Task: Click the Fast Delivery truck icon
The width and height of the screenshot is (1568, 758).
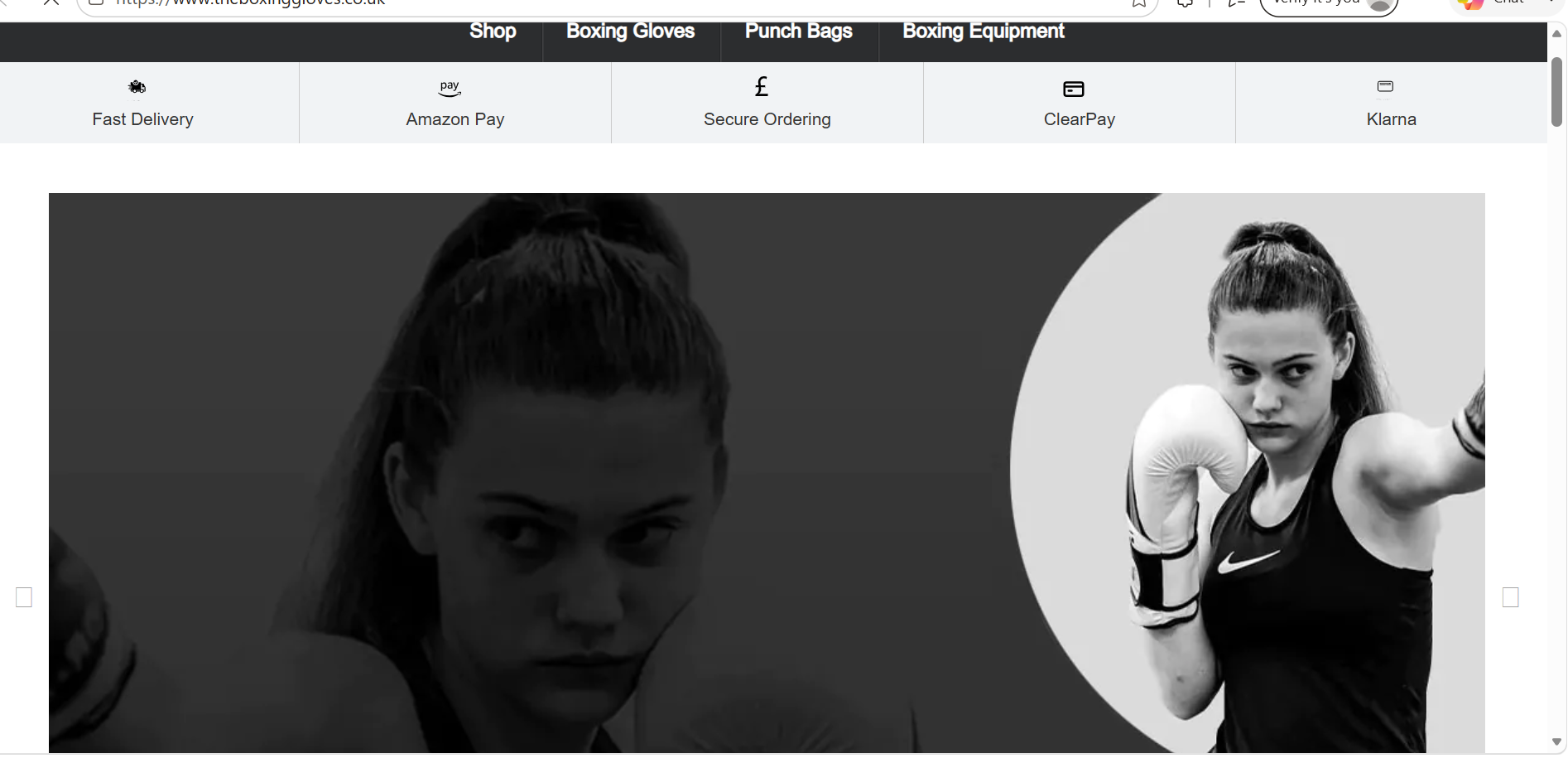Action: 137,87
